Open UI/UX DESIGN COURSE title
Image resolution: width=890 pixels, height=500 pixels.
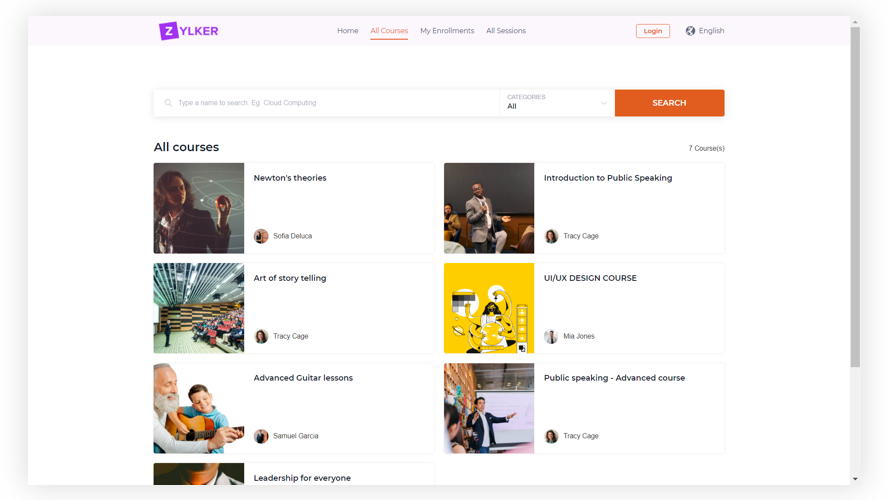[x=590, y=278]
